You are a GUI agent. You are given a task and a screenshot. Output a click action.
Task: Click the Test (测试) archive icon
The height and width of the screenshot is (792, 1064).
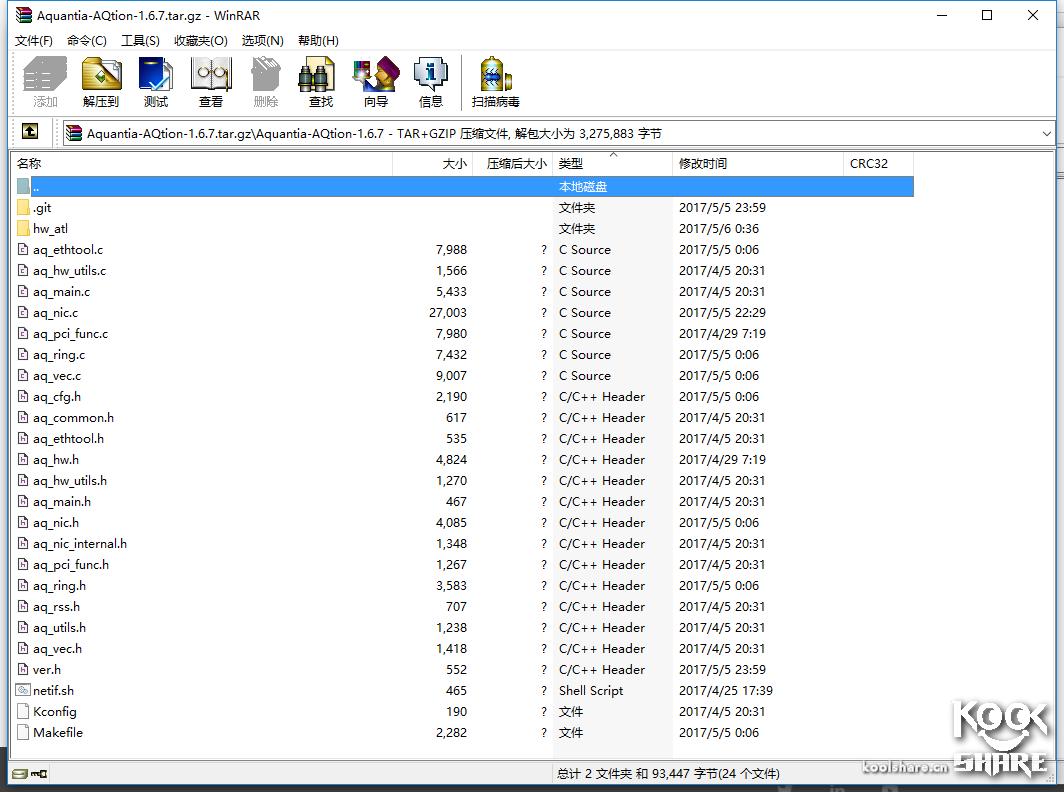point(156,82)
